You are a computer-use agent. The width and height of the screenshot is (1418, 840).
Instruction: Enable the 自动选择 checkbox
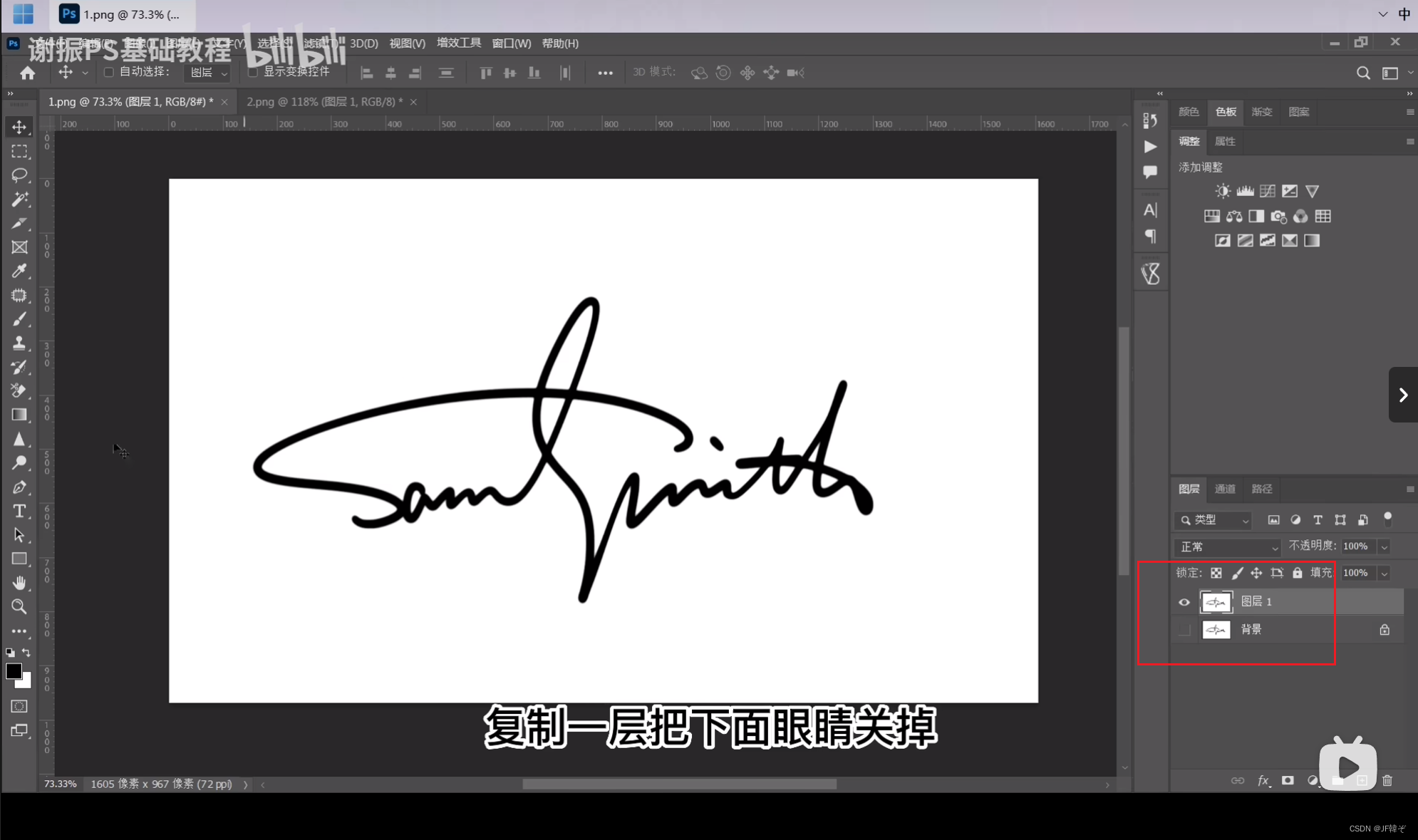109,72
